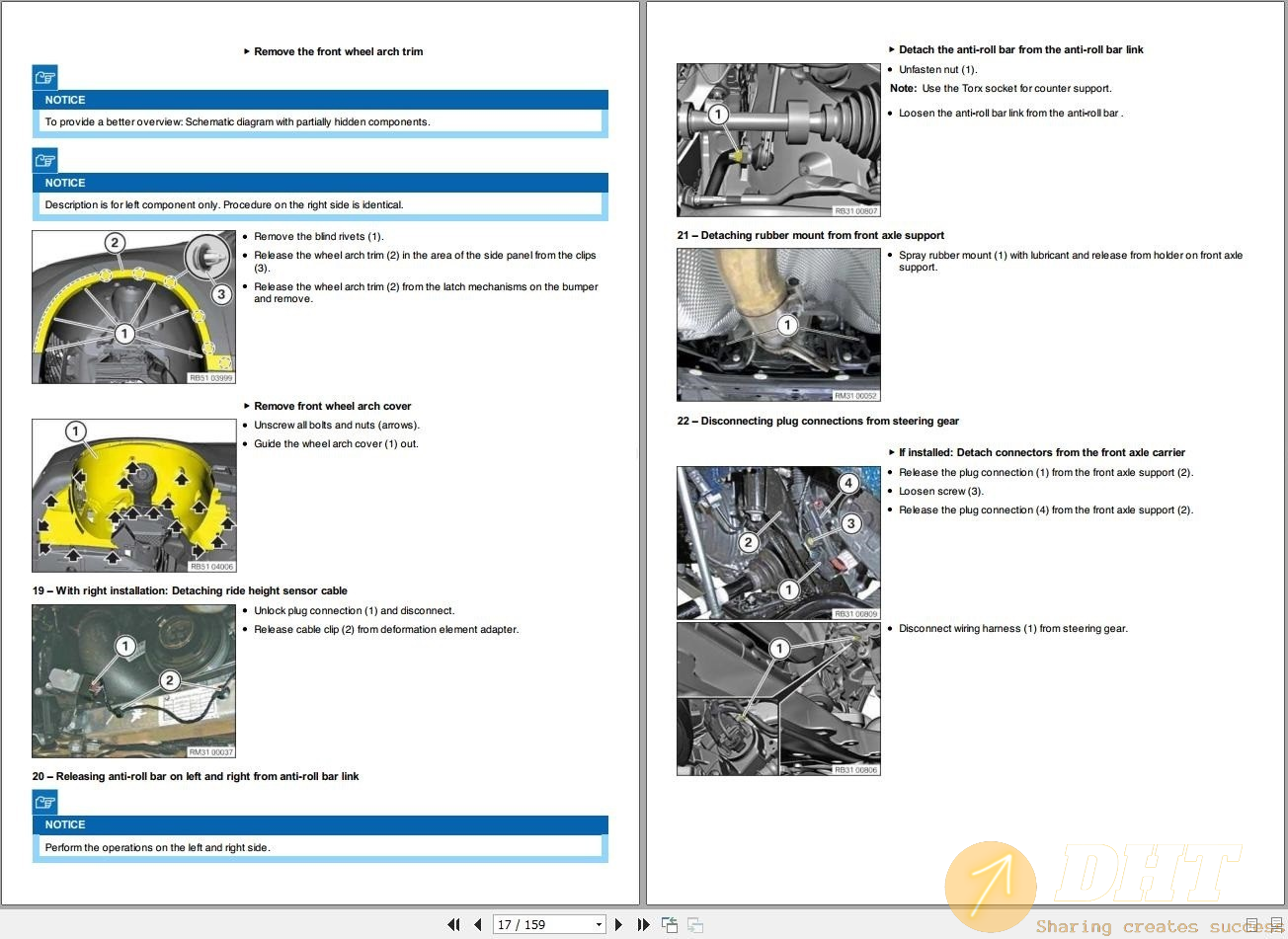Viewport: 1288px width, 939px height.
Task: Click the hand icon above the first NOTICE
Action: (45, 77)
